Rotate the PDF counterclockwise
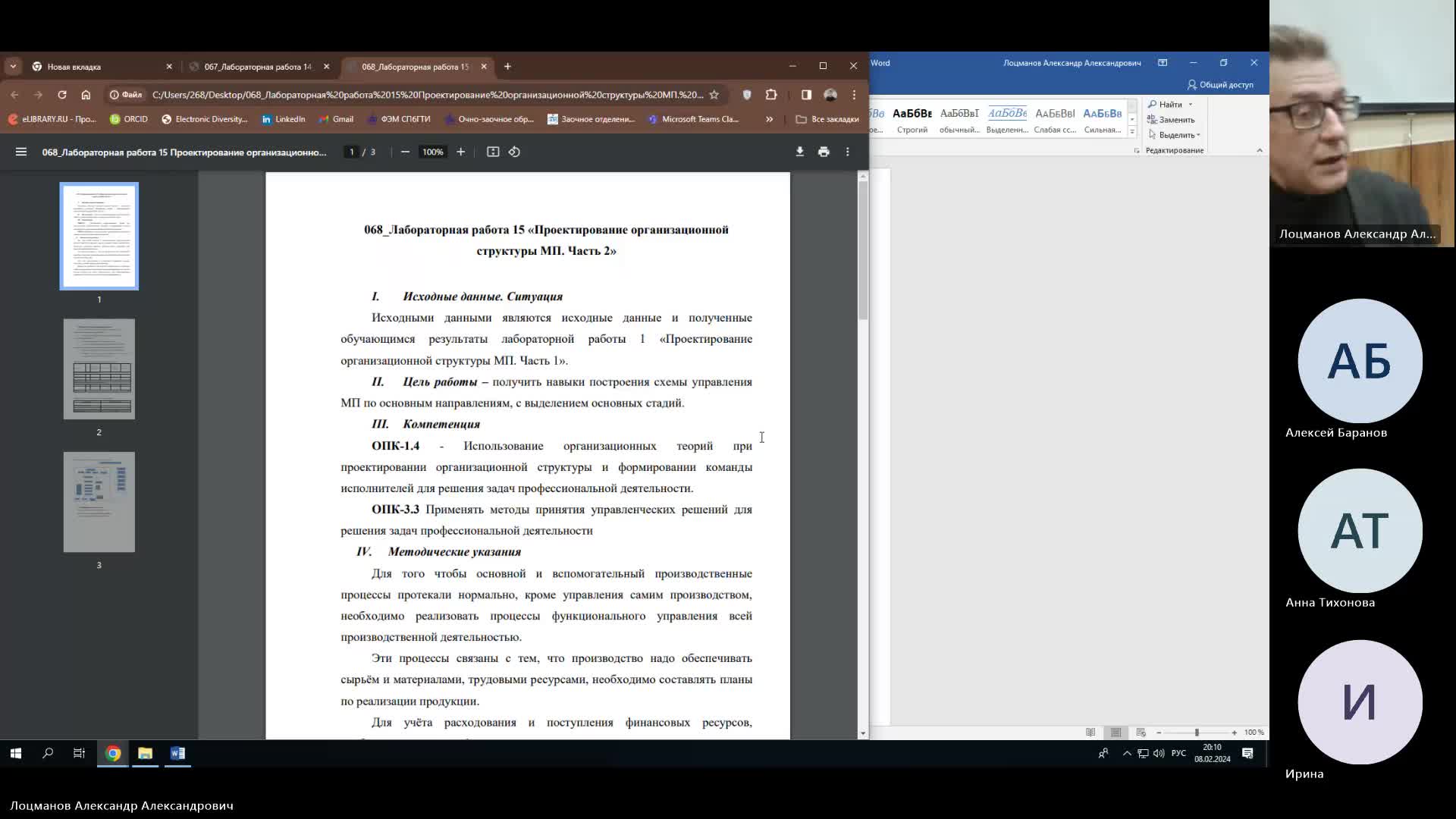 (514, 152)
